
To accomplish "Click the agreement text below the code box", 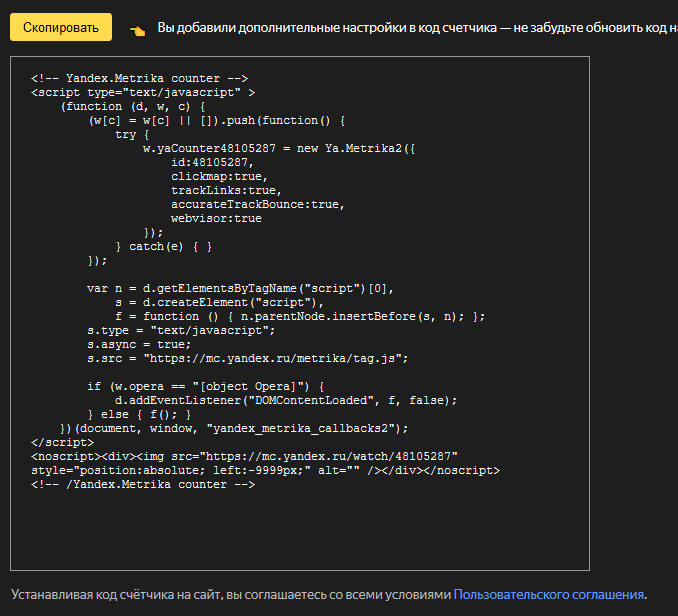I will 230,594.
